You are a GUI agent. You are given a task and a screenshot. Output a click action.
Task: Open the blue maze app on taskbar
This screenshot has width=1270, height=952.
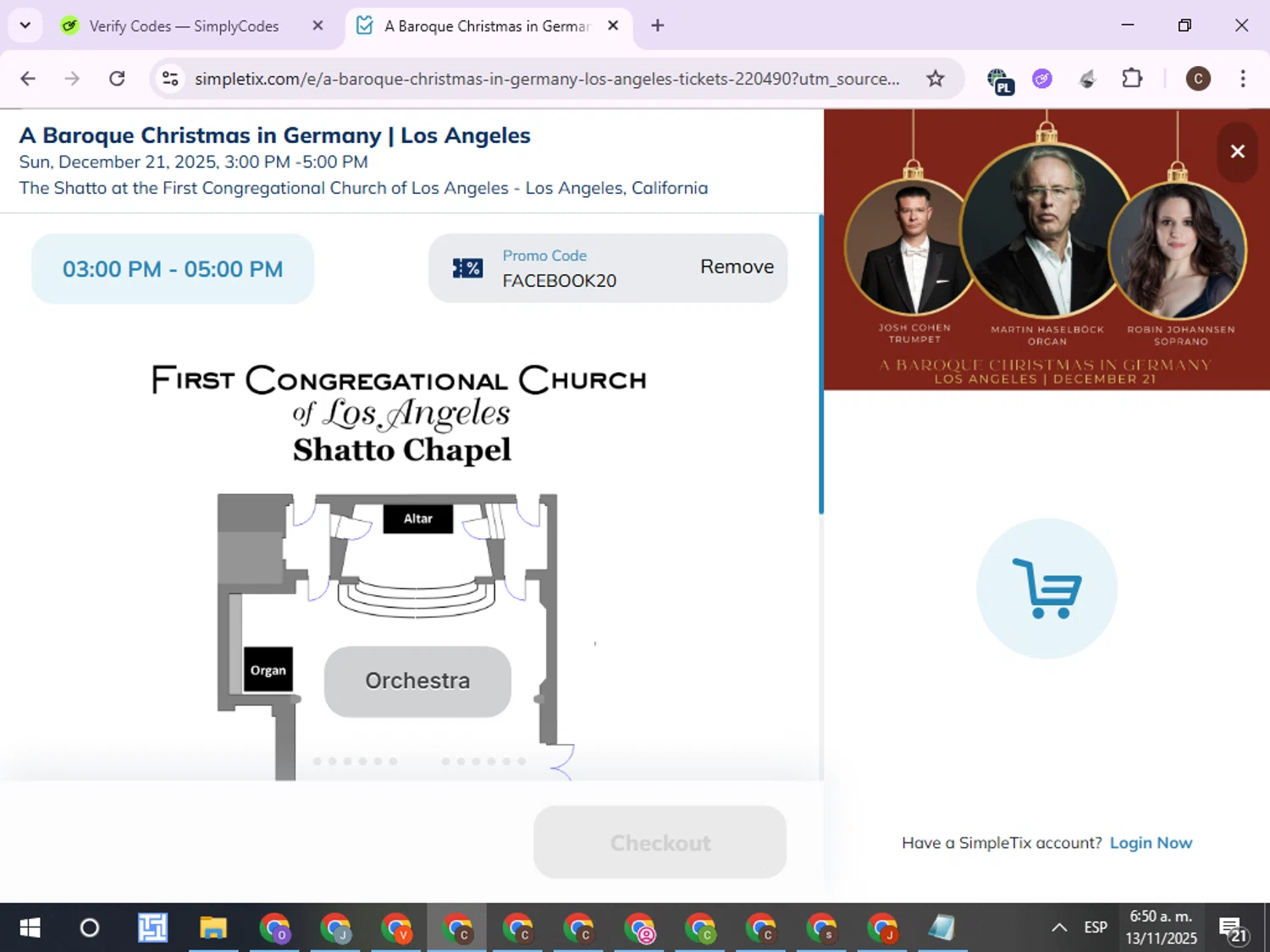click(x=152, y=927)
